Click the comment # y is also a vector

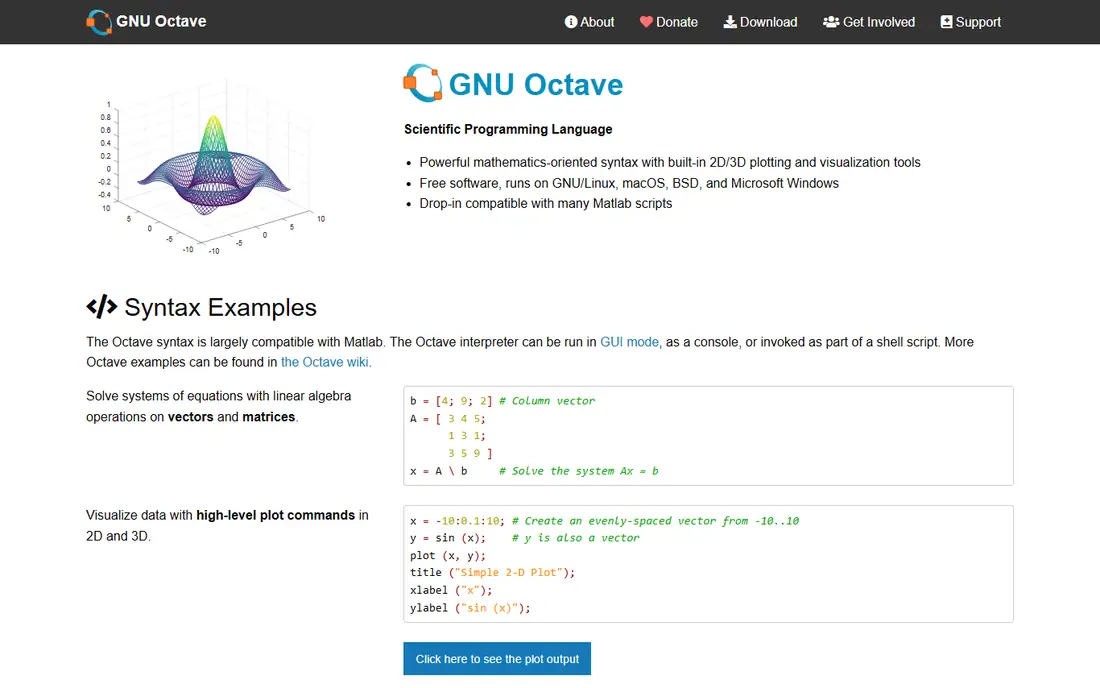tap(576, 538)
